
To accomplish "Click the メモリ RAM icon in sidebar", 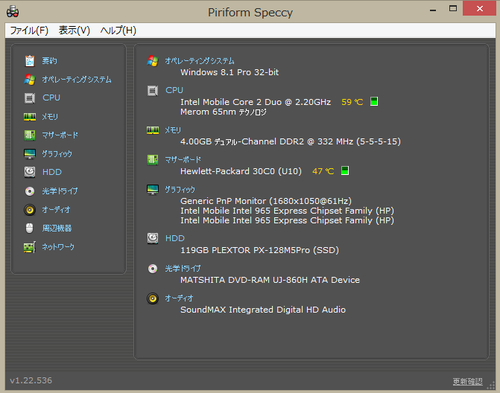I will [x=30, y=117].
